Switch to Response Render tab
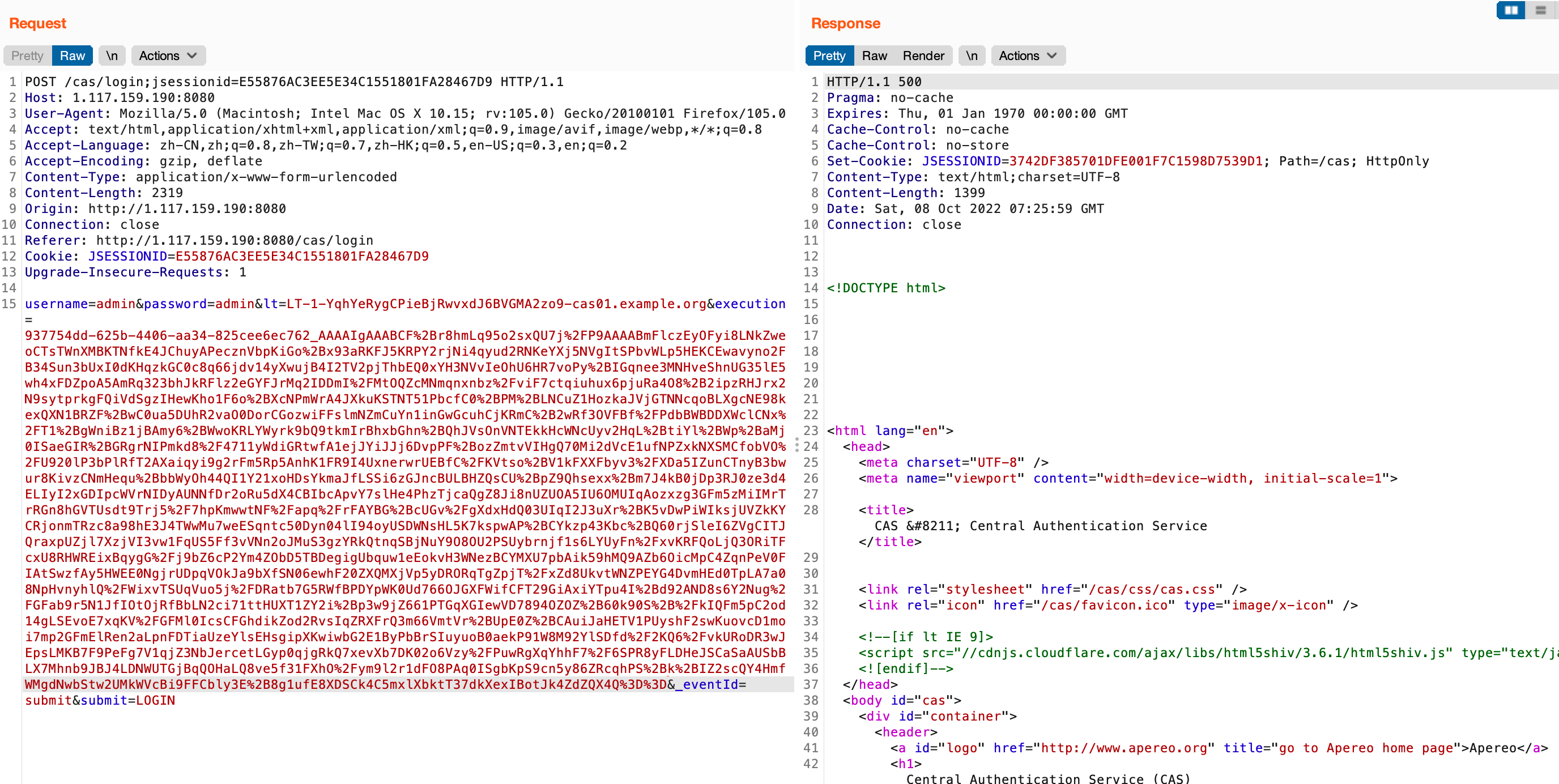This screenshot has height=784, width=1559. pos(923,56)
